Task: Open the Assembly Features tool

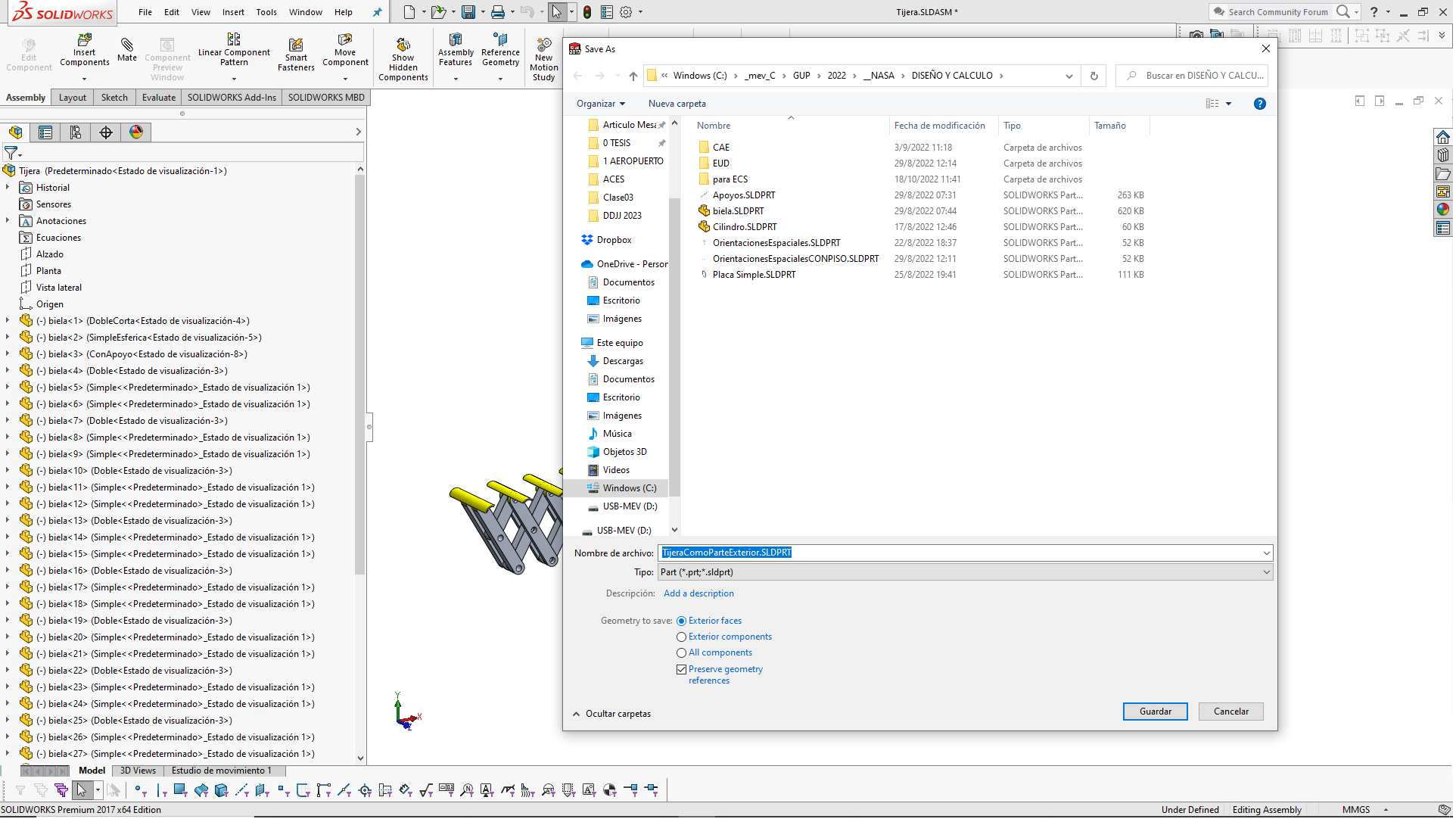Action: coord(456,39)
